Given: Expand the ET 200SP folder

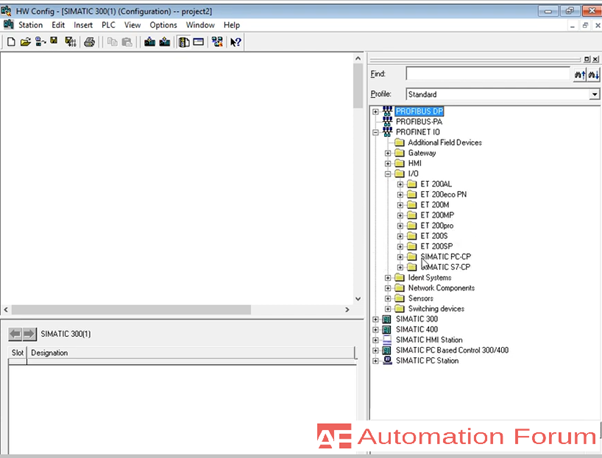Looking at the screenshot, I should coord(400,246).
